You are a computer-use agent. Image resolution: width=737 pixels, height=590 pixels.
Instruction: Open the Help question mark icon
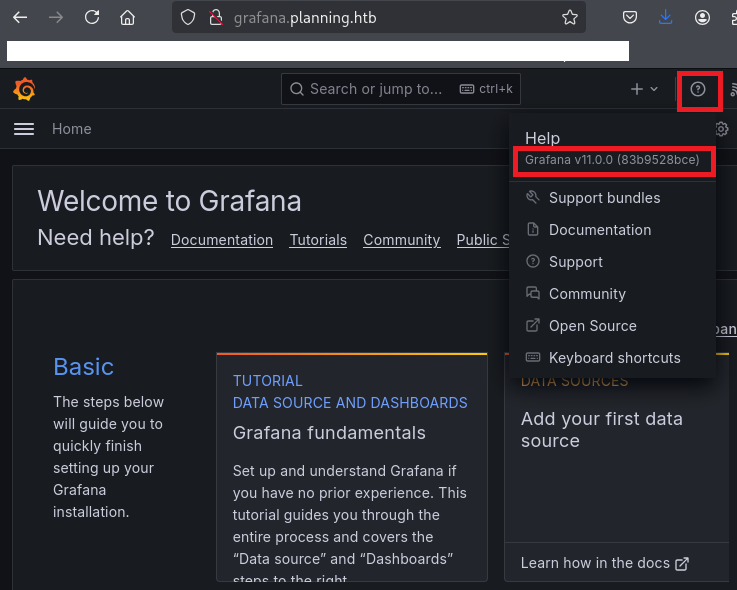(x=698, y=89)
